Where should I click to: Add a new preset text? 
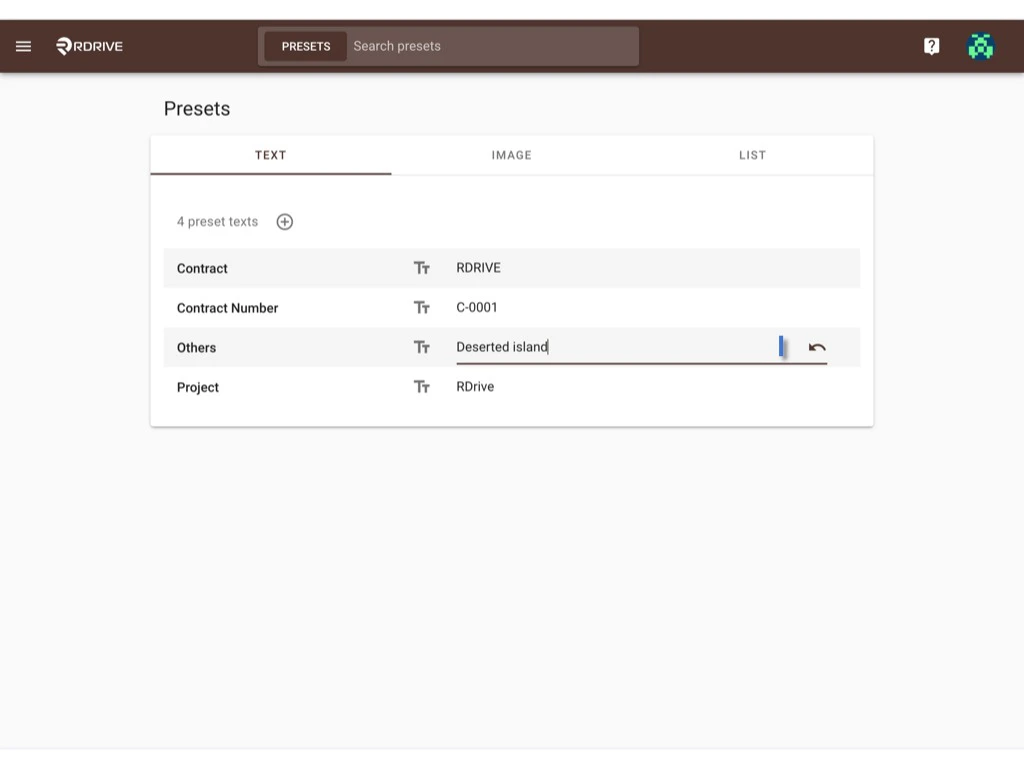point(284,221)
